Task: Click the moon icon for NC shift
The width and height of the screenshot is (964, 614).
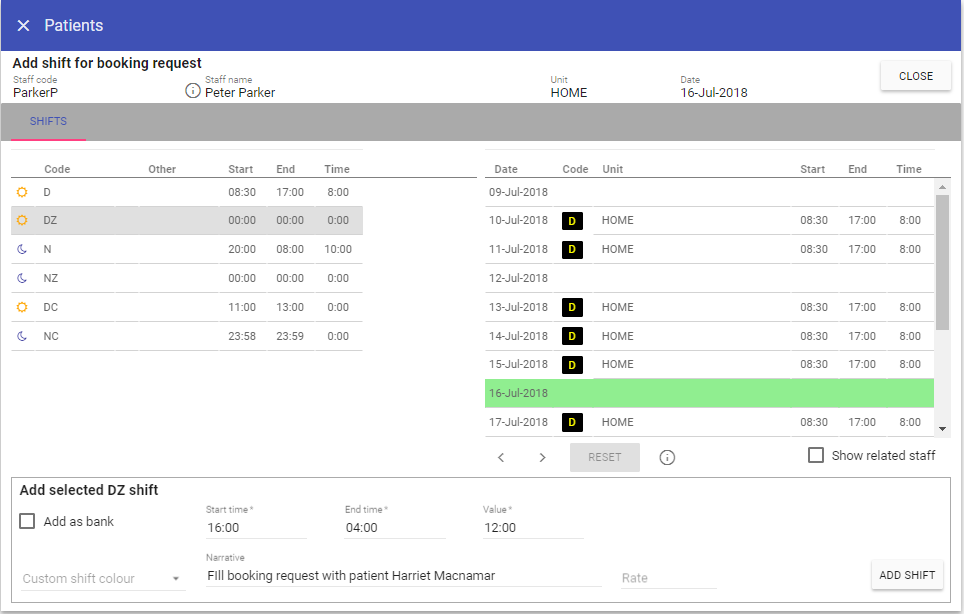Action: (x=22, y=336)
